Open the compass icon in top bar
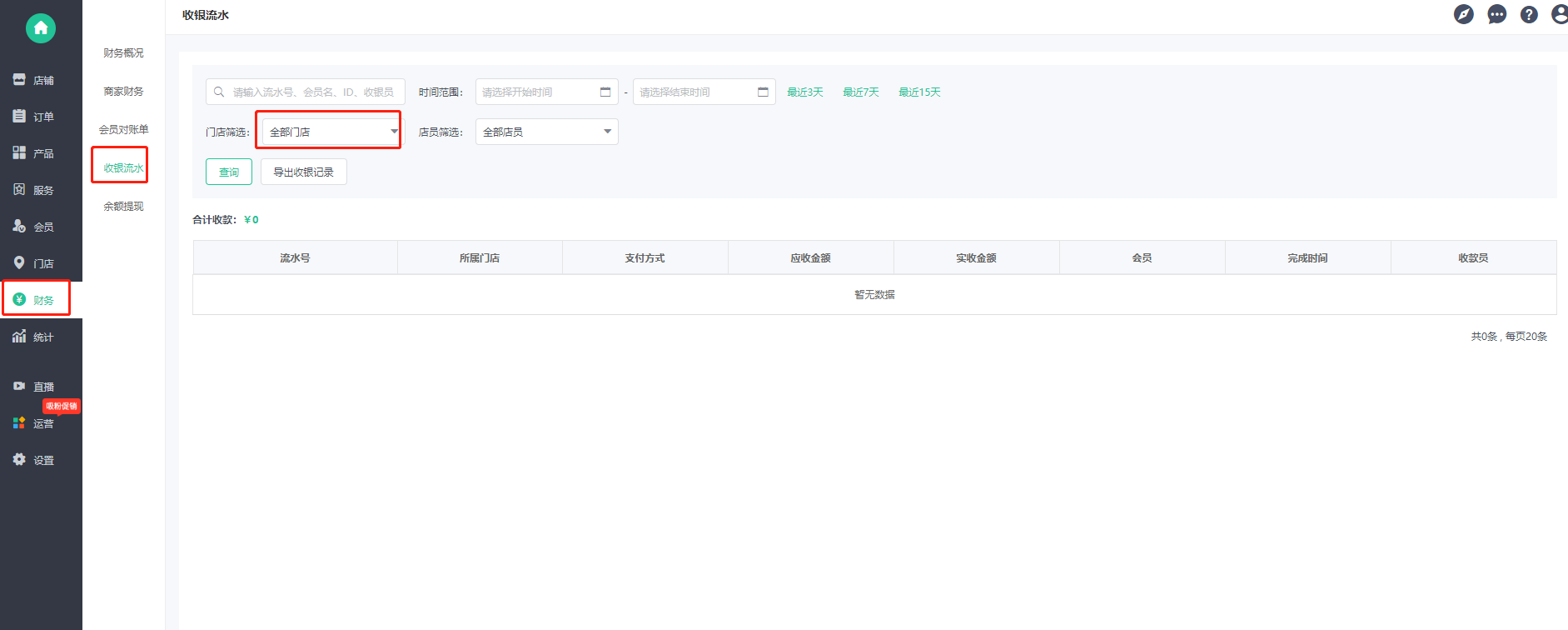1568x630 pixels. [1464, 14]
